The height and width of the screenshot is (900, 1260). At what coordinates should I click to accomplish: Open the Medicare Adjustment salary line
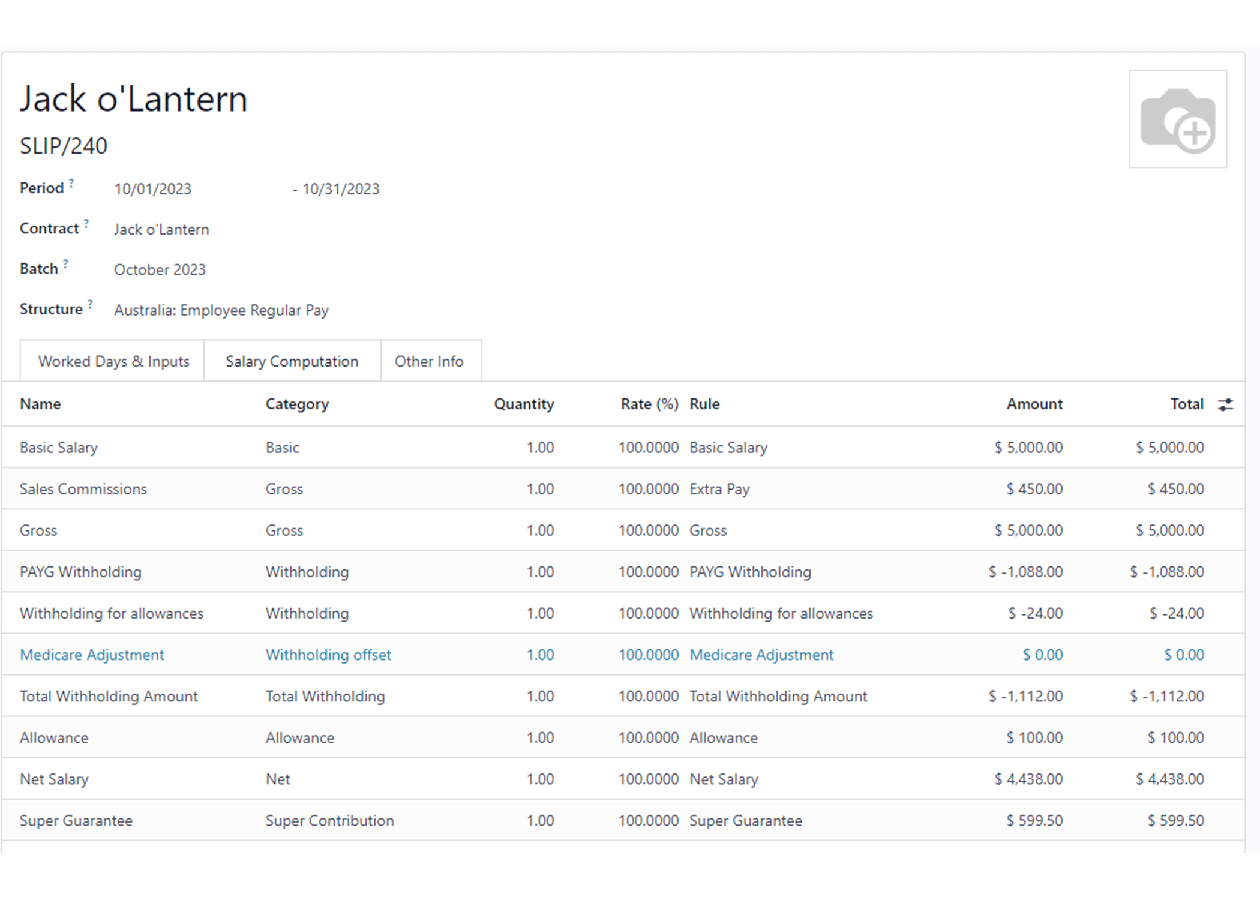click(91, 655)
